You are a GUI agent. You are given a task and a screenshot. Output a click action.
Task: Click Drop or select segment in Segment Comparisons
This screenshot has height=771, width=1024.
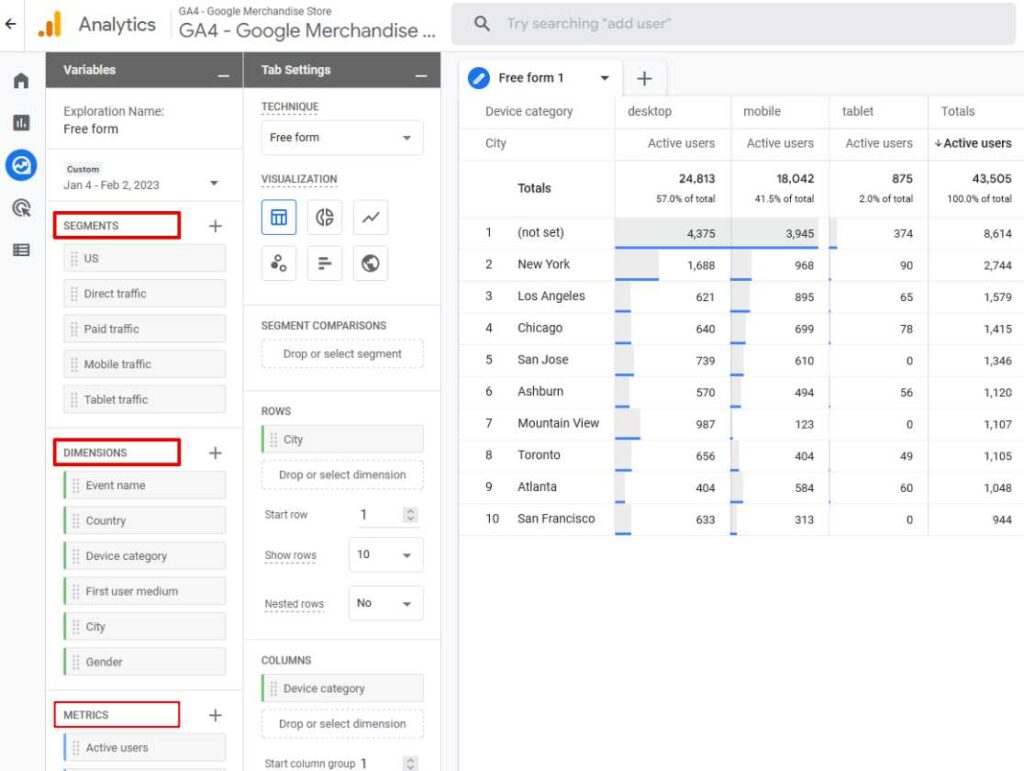click(x=342, y=352)
